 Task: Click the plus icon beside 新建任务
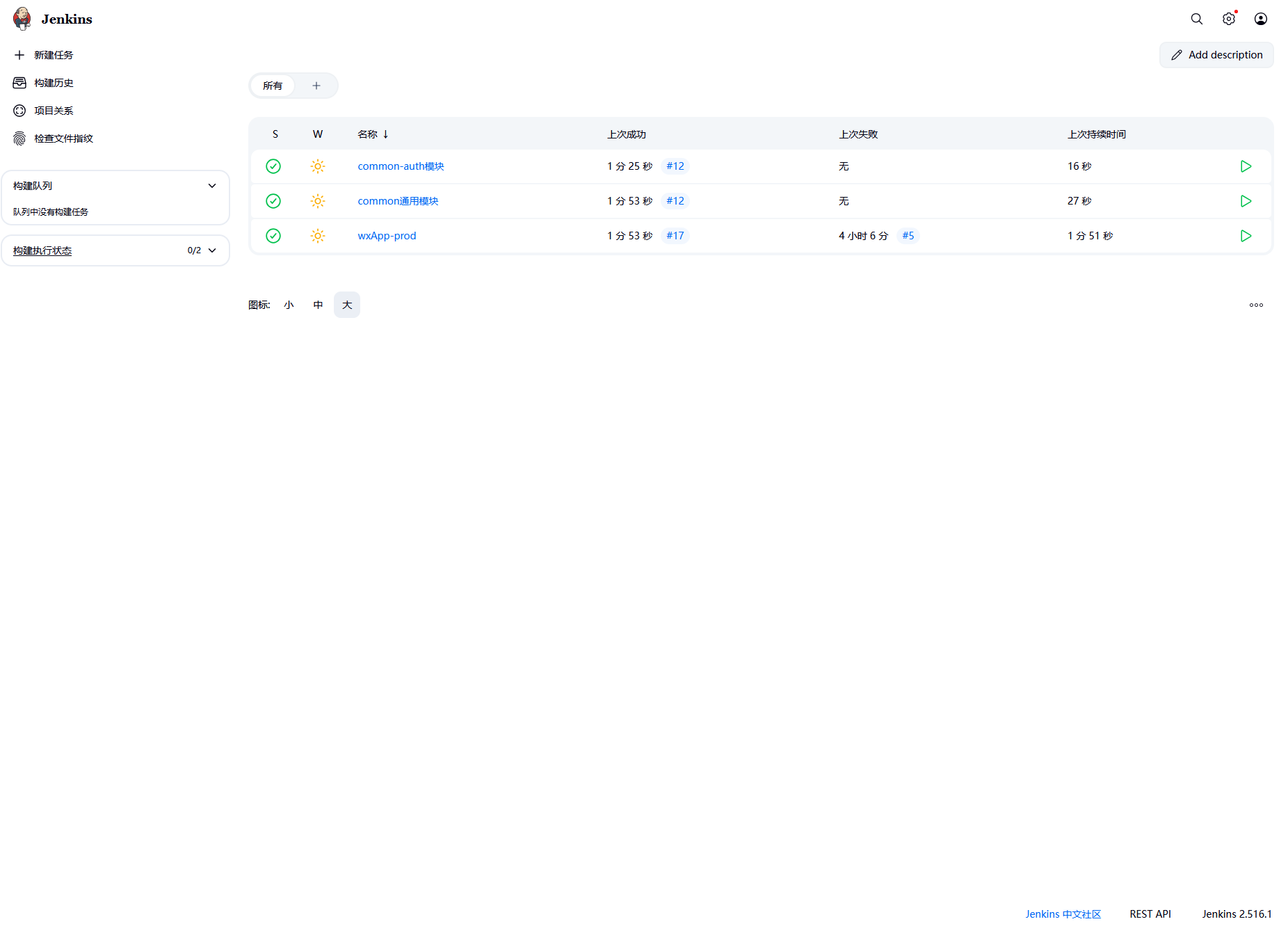19,55
